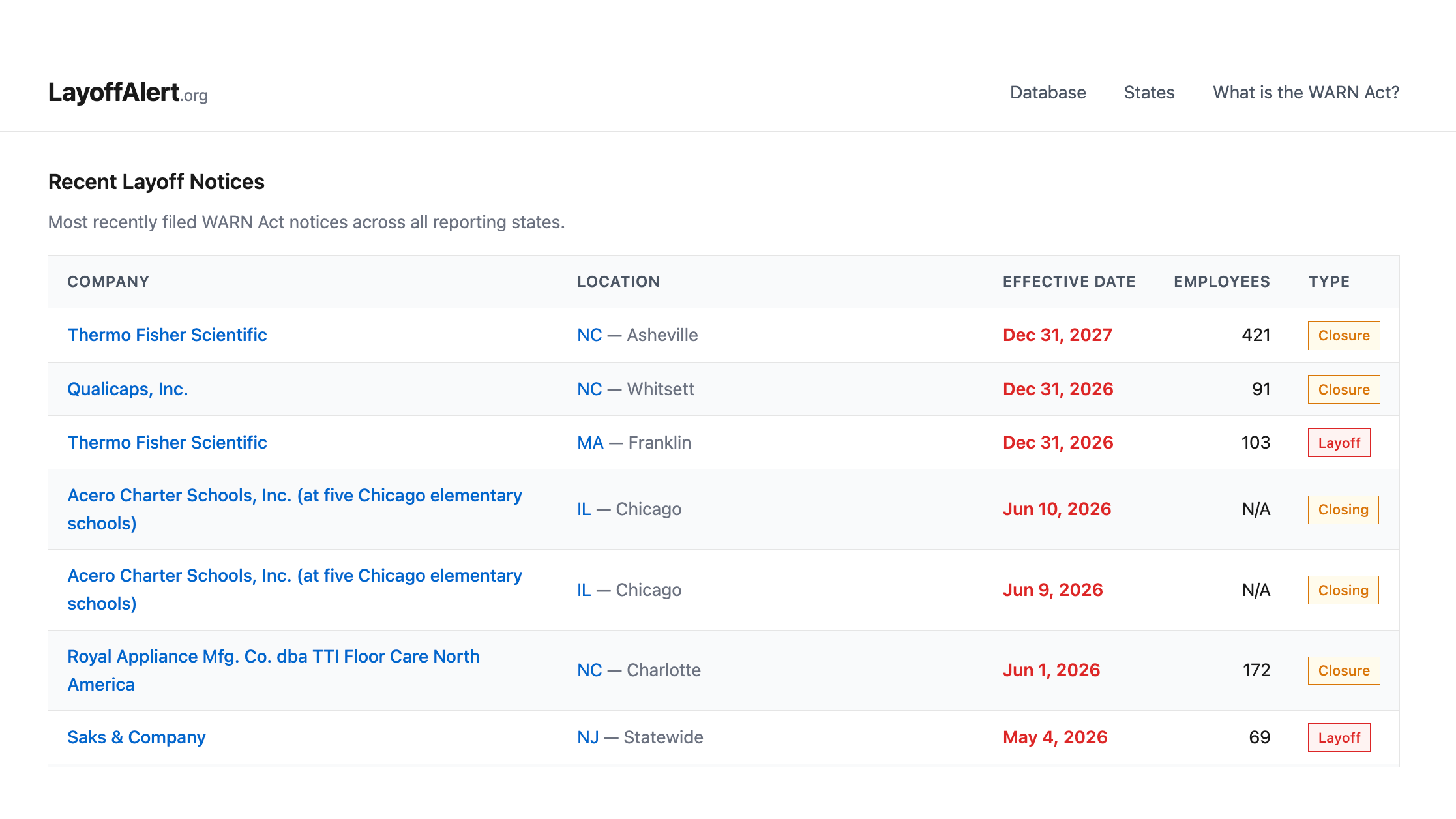Click Closure badge in Qualicaps row

point(1343,389)
